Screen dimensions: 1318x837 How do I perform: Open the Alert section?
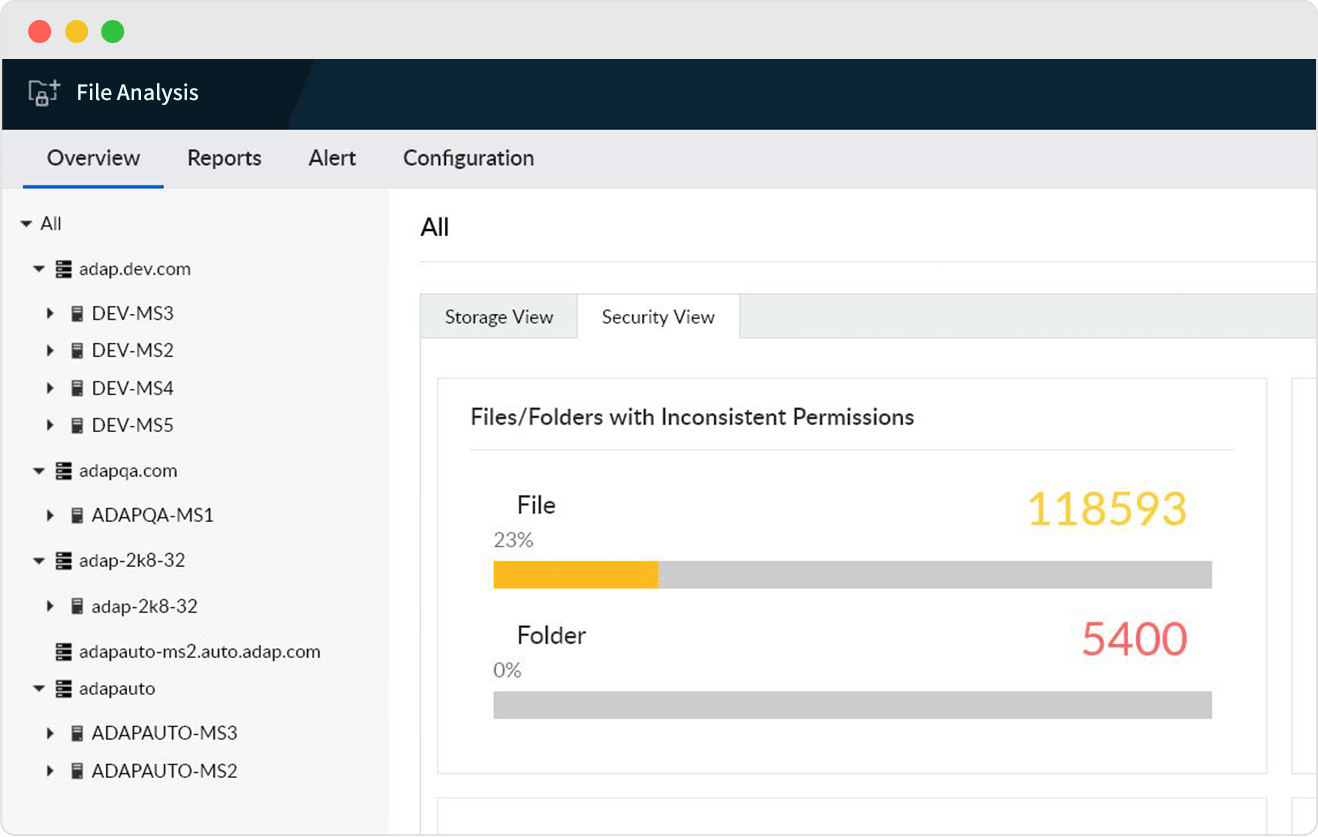click(332, 158)
